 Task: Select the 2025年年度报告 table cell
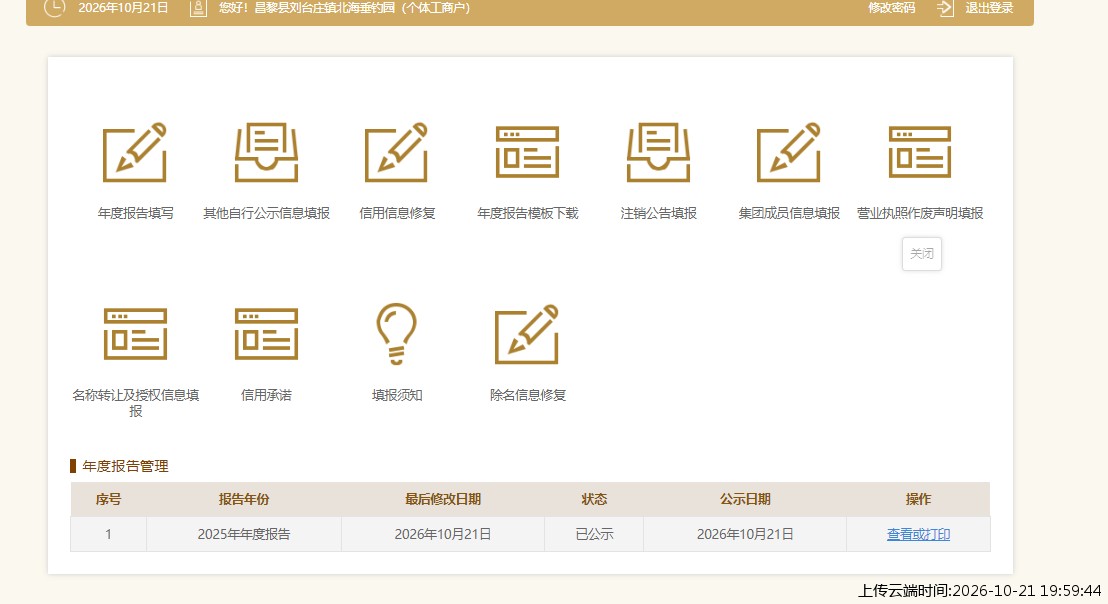244,534
